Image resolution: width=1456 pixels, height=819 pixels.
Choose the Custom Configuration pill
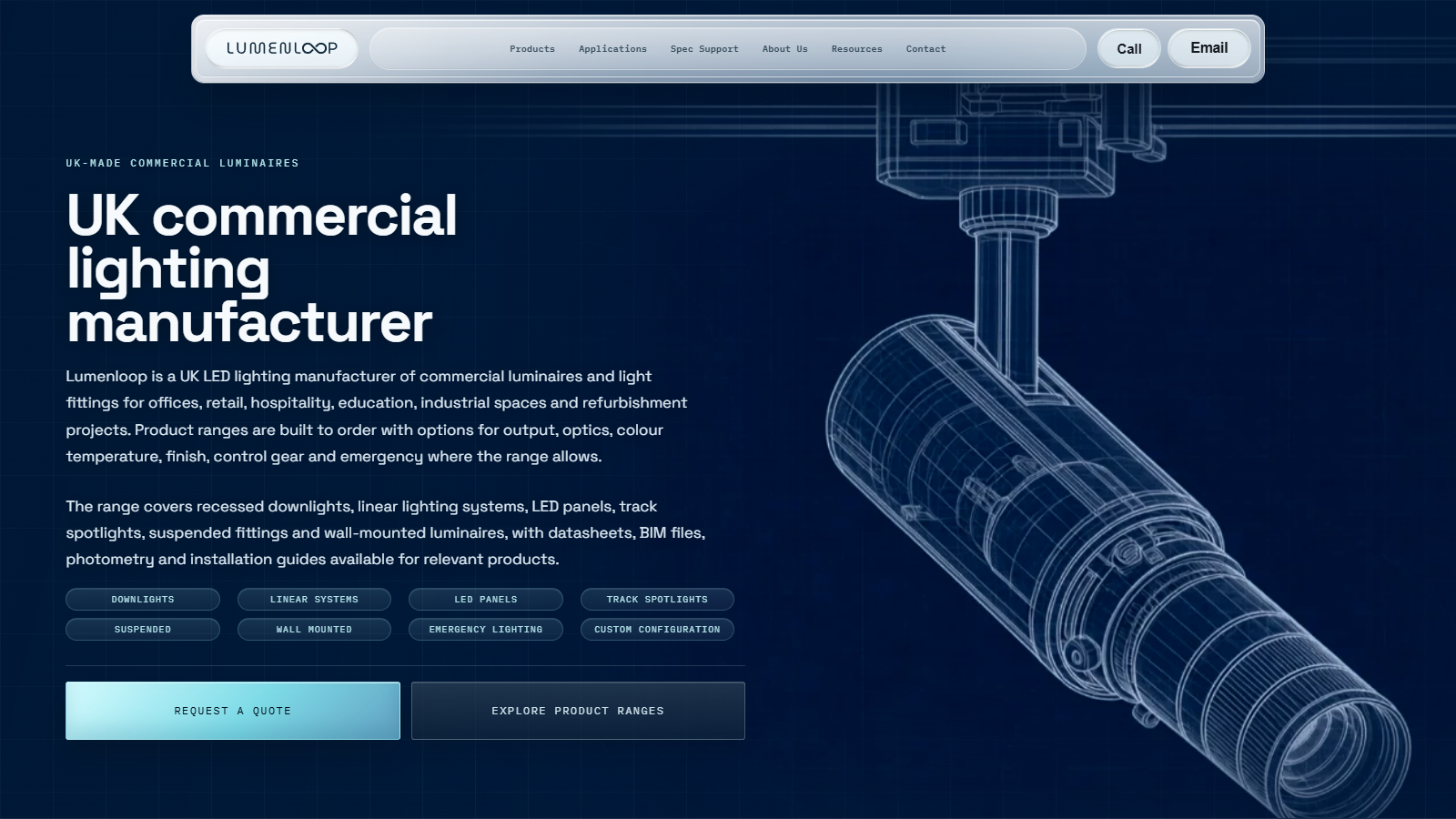(x=657, y=630)
